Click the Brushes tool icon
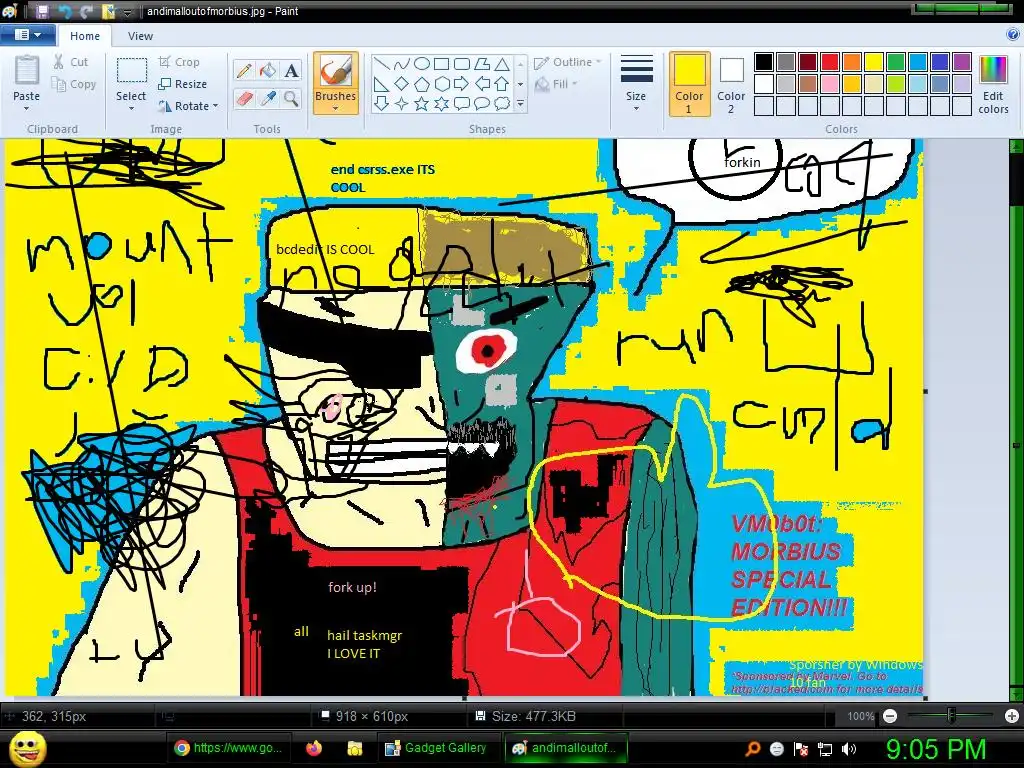Viewport: 1024px width, 768px height. (x=336, y=71)
